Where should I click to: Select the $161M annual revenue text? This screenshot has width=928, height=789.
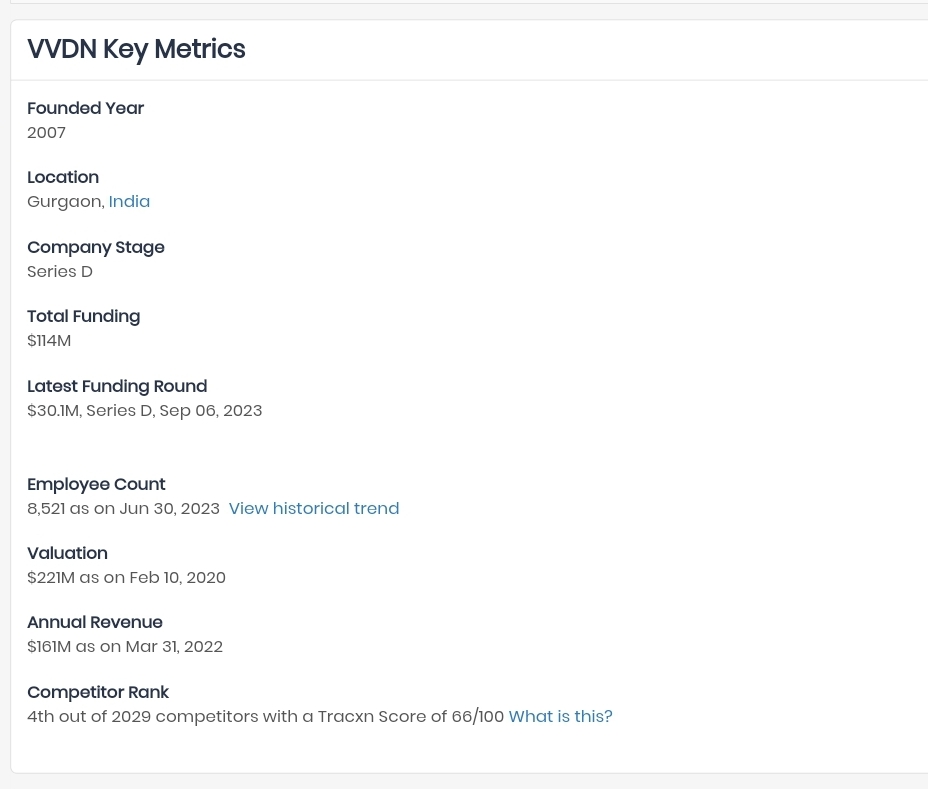[125, 647]
